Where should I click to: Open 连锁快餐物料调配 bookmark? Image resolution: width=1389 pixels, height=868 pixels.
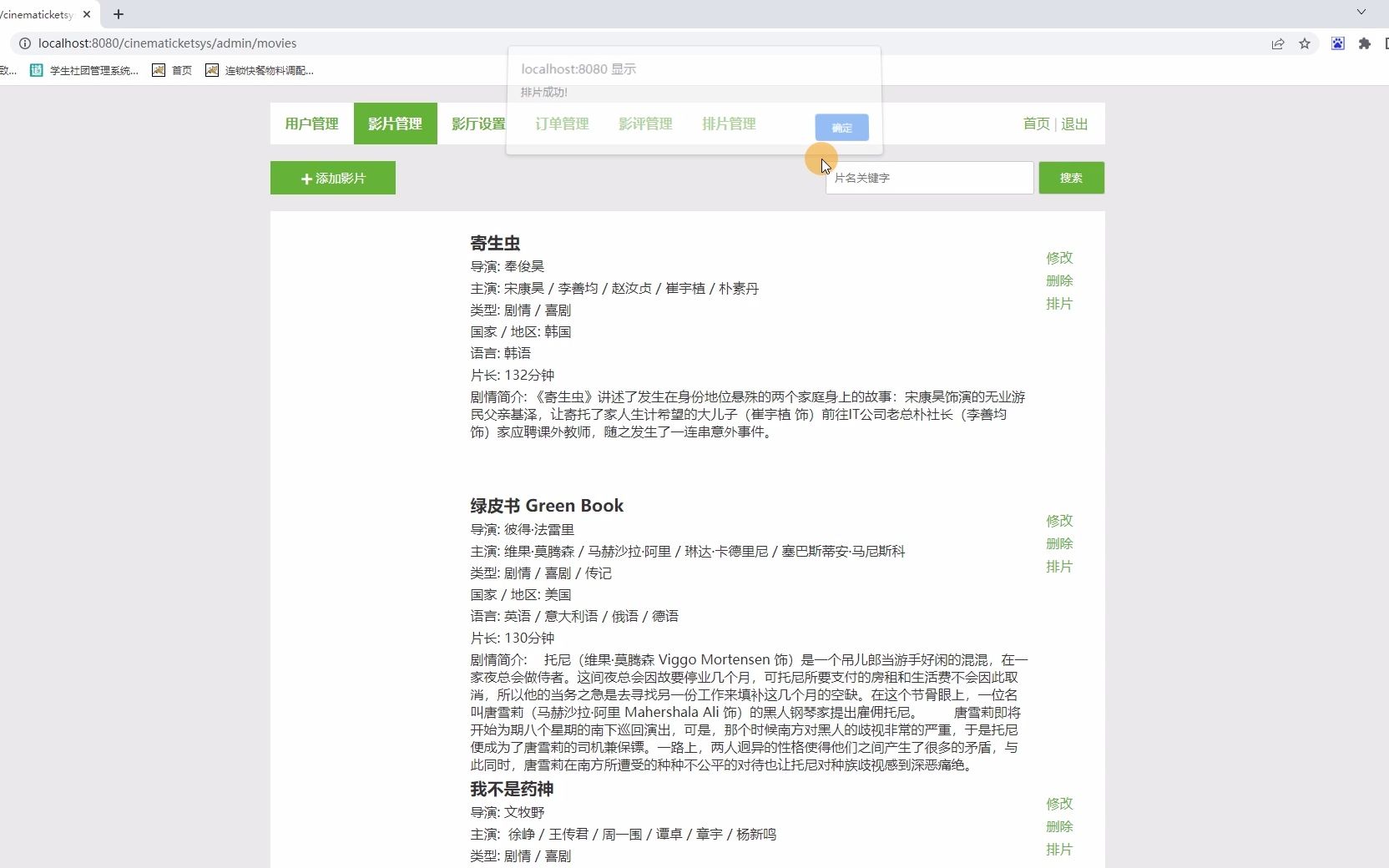(260, 71)
